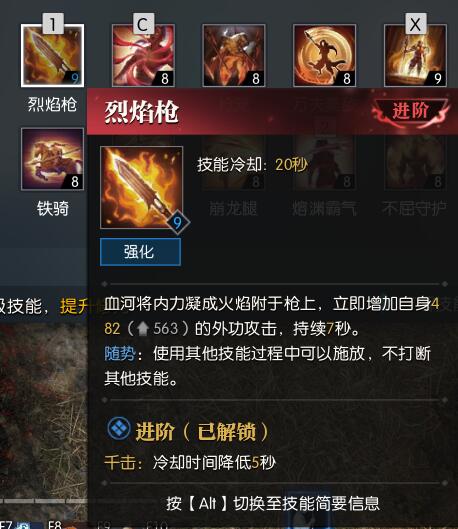
Task: Click the large 烈焰枪 icon in tooltip
Action: pyautogui.click(x=141, y=187)
